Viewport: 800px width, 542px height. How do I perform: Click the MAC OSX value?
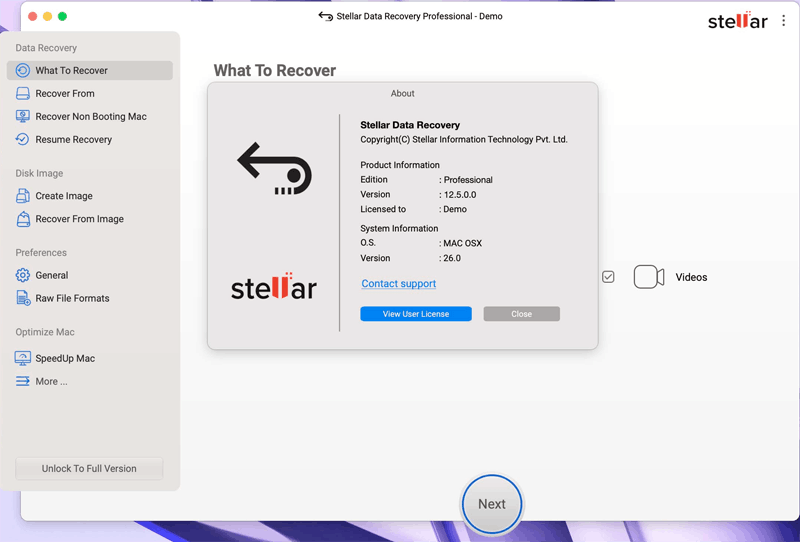(x=461, y=243)
